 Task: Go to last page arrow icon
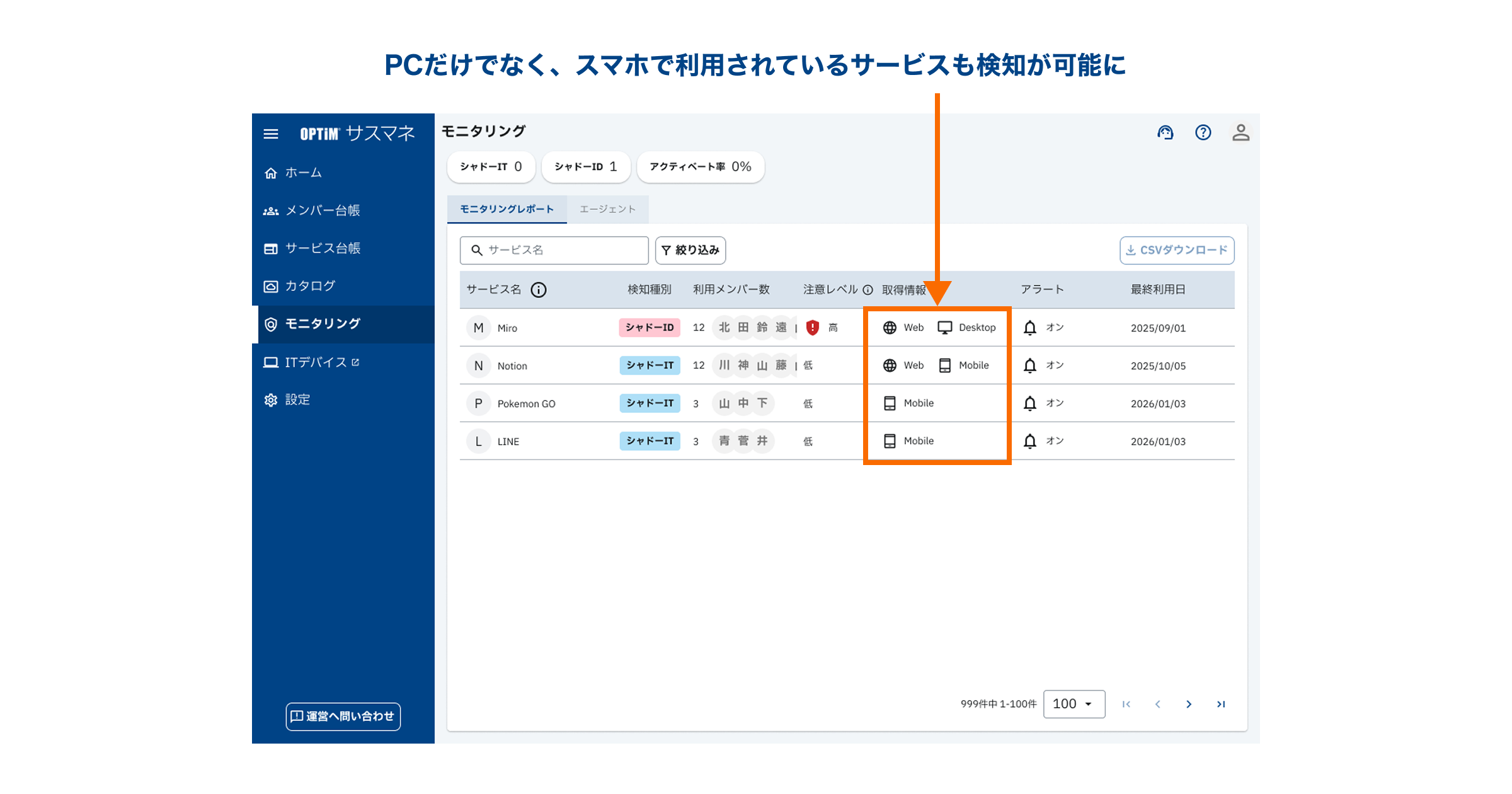pos(1221,704)
